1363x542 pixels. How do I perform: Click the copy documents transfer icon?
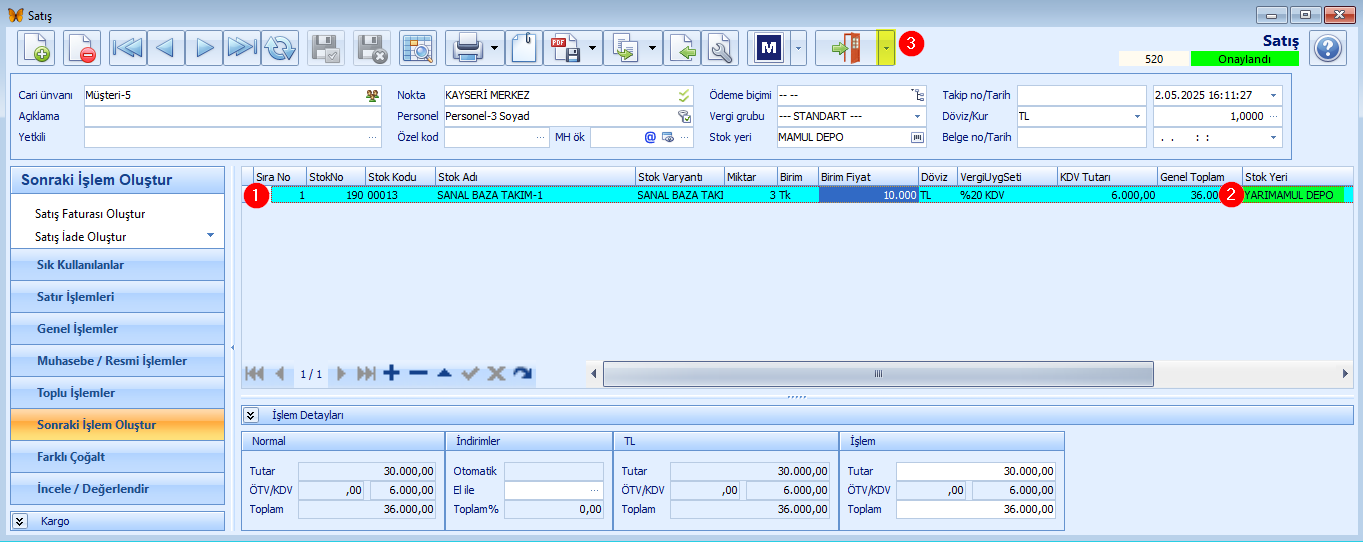(x=626, y=47)
